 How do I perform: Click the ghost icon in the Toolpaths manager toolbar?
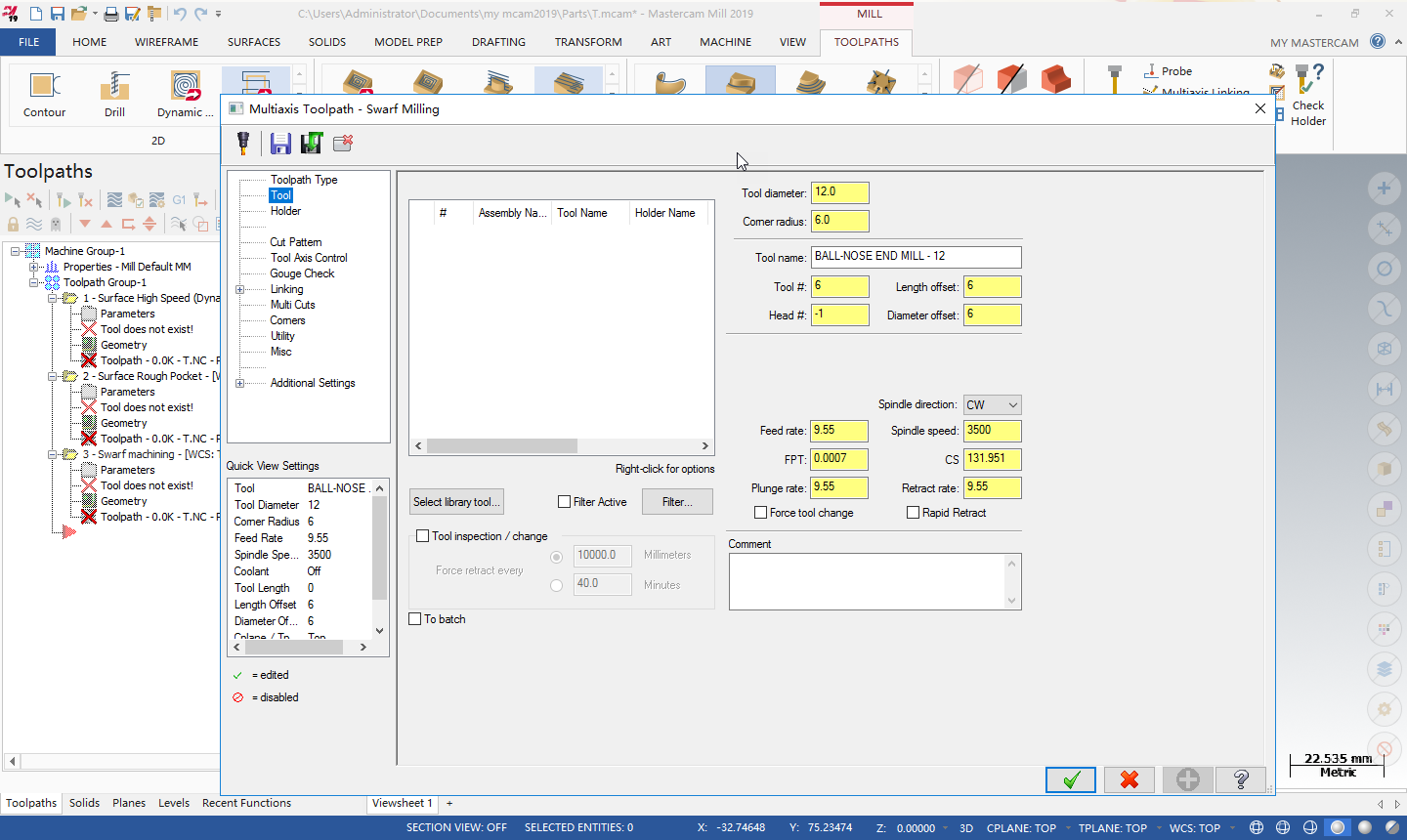coord(56,224)
